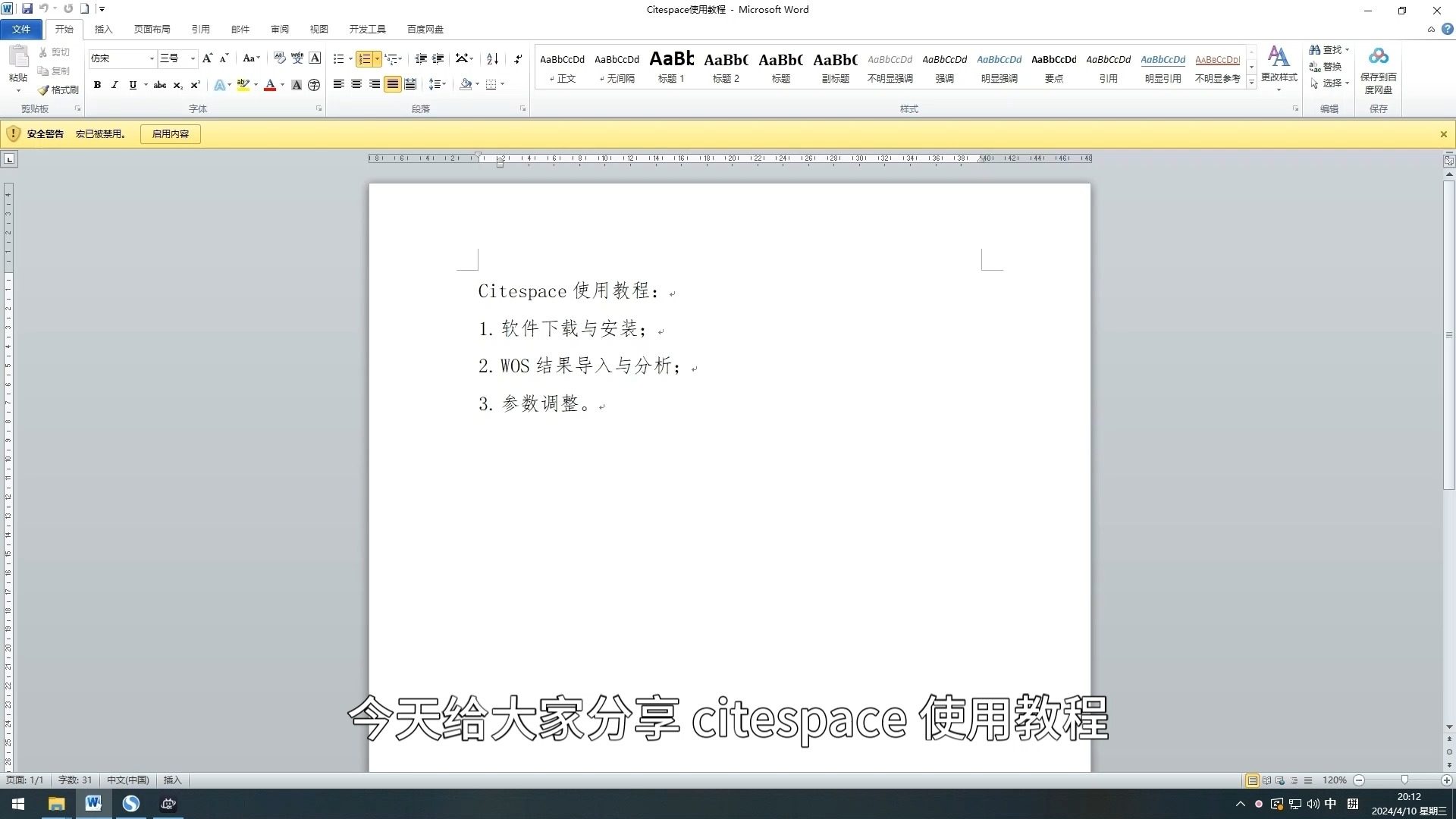This screenshot has width=1456, height=819.
Task: Click the enclosed character (字) icon
Action: coord(314,85)
